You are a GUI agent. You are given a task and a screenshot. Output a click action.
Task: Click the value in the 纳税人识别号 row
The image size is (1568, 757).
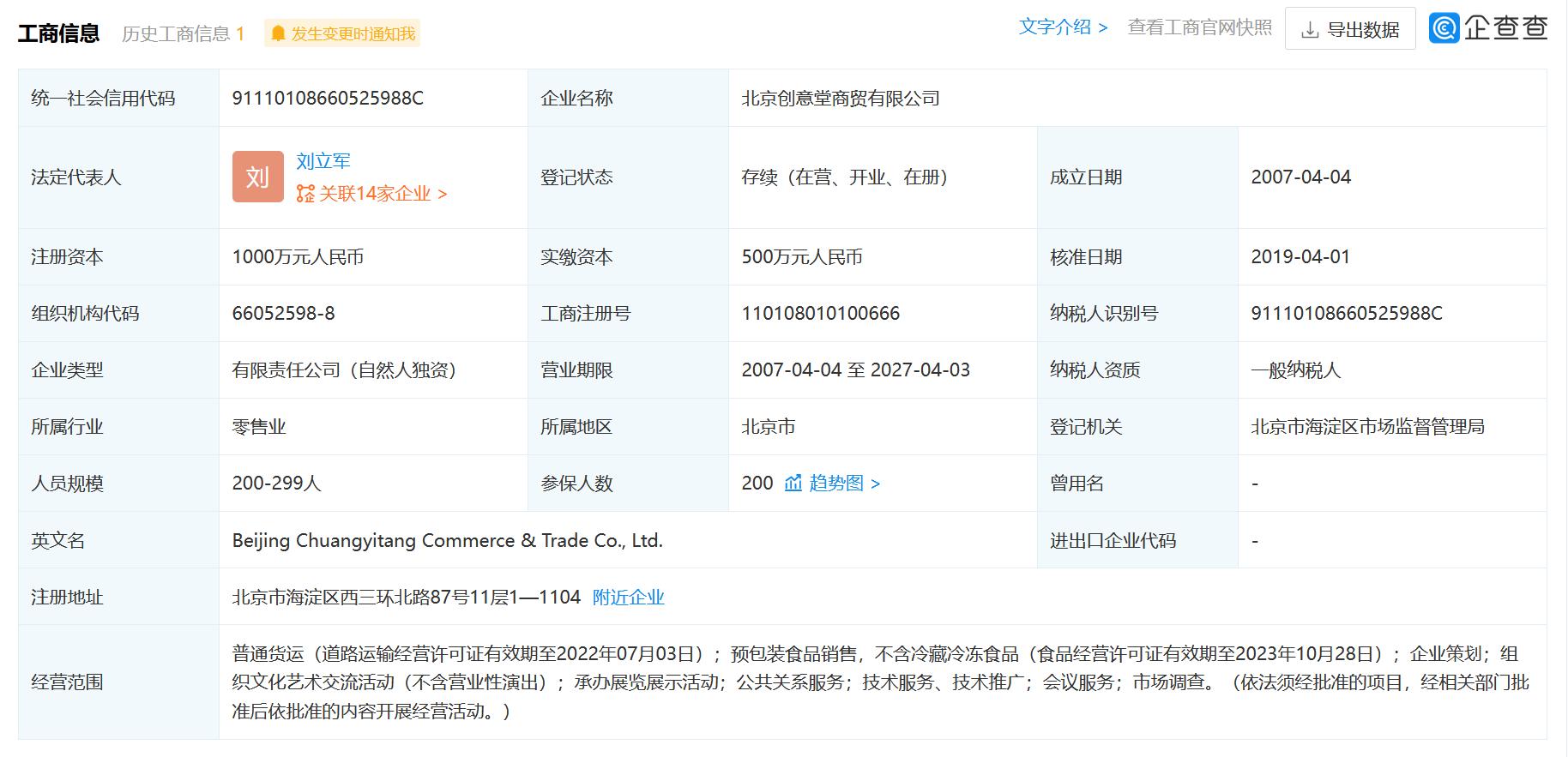click(x=1346, y=314)
